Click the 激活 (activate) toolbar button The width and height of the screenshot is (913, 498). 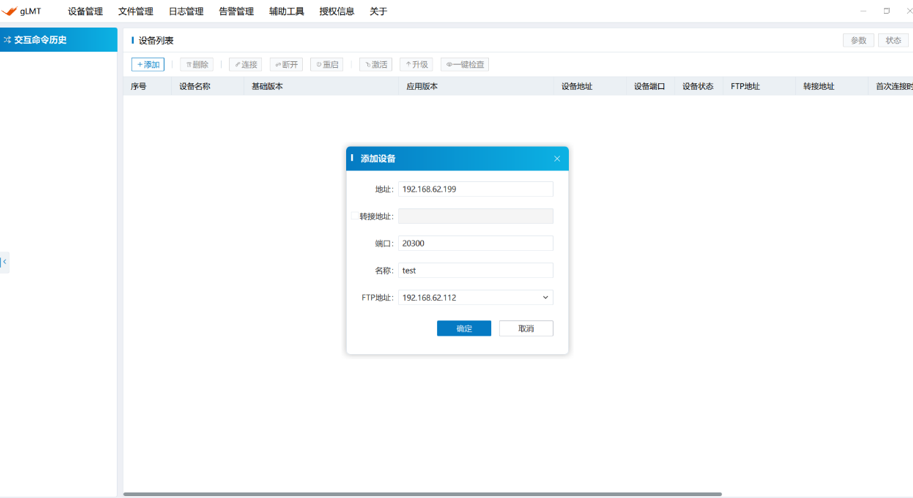coord(376,65)
